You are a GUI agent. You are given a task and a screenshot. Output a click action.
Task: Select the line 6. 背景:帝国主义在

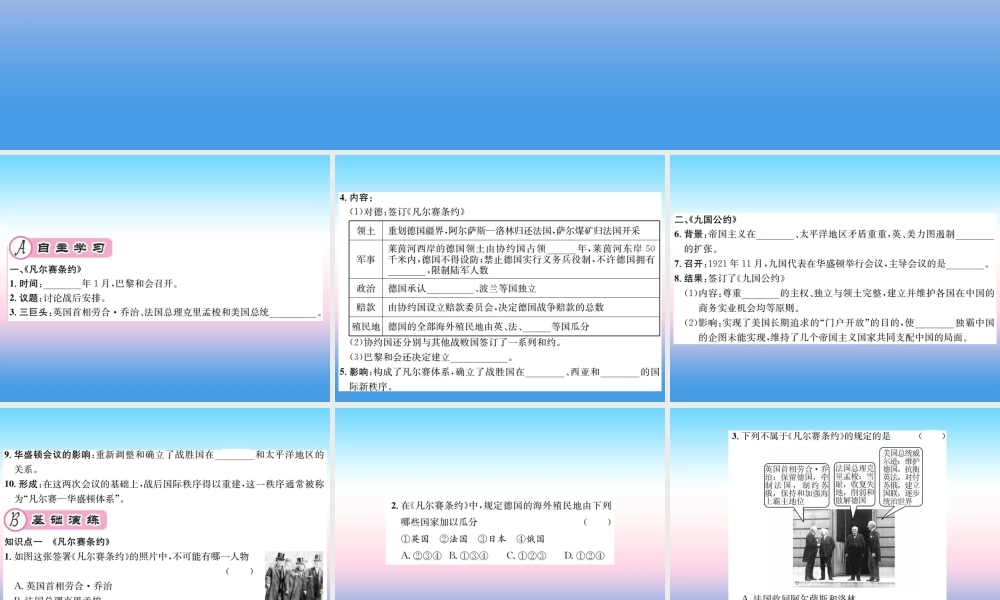tap(834, 241)
